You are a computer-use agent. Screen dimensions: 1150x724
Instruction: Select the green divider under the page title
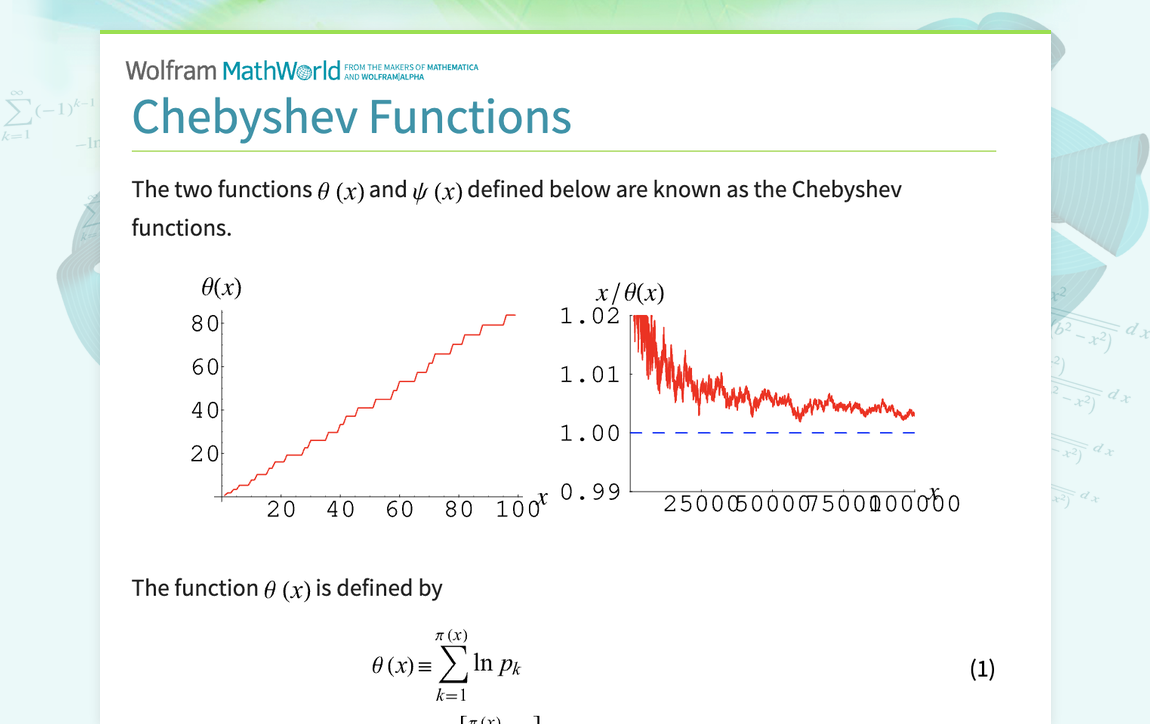(563, 149)
